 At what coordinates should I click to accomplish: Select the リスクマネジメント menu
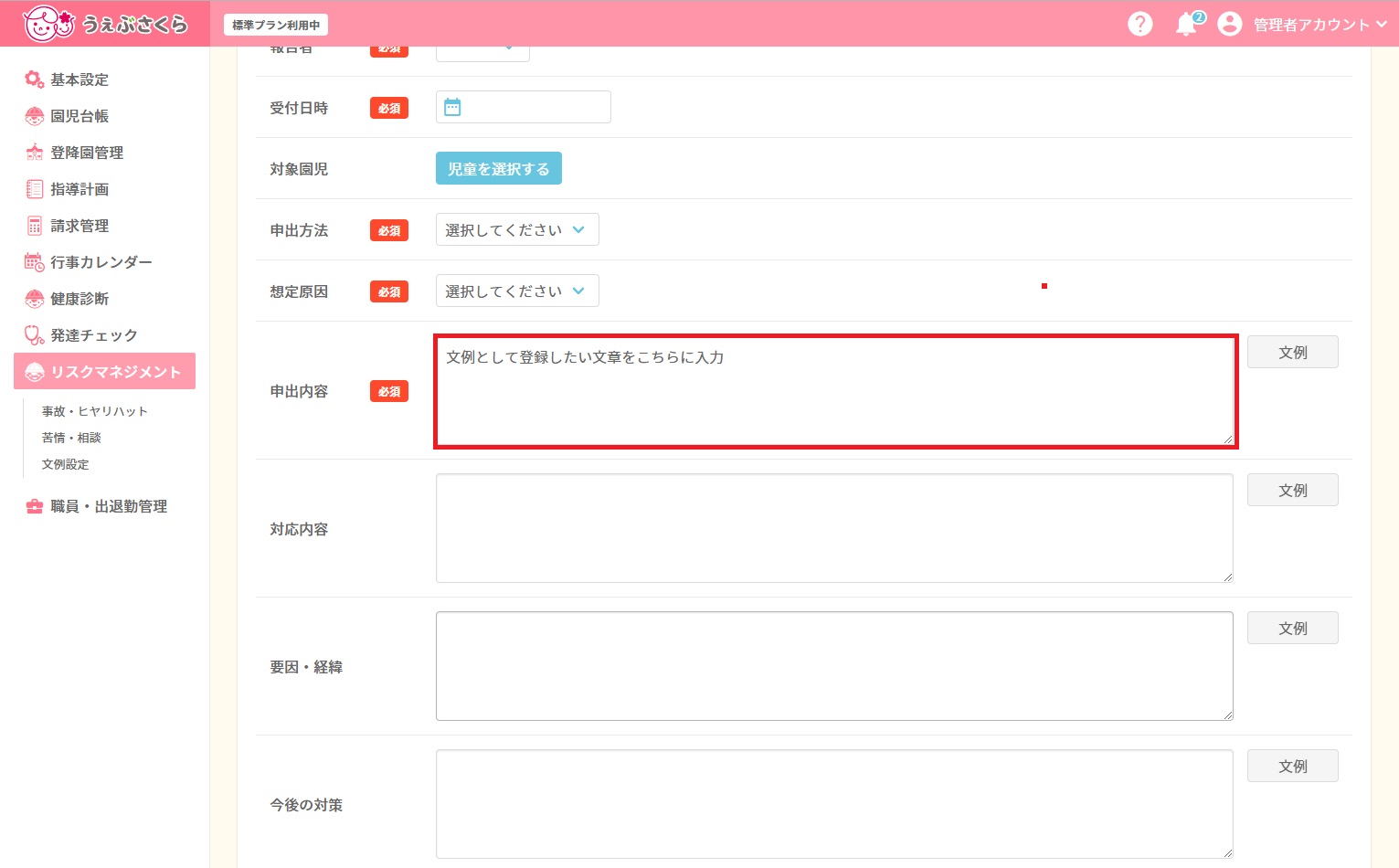pyautogui.click(x=104, y=371)
